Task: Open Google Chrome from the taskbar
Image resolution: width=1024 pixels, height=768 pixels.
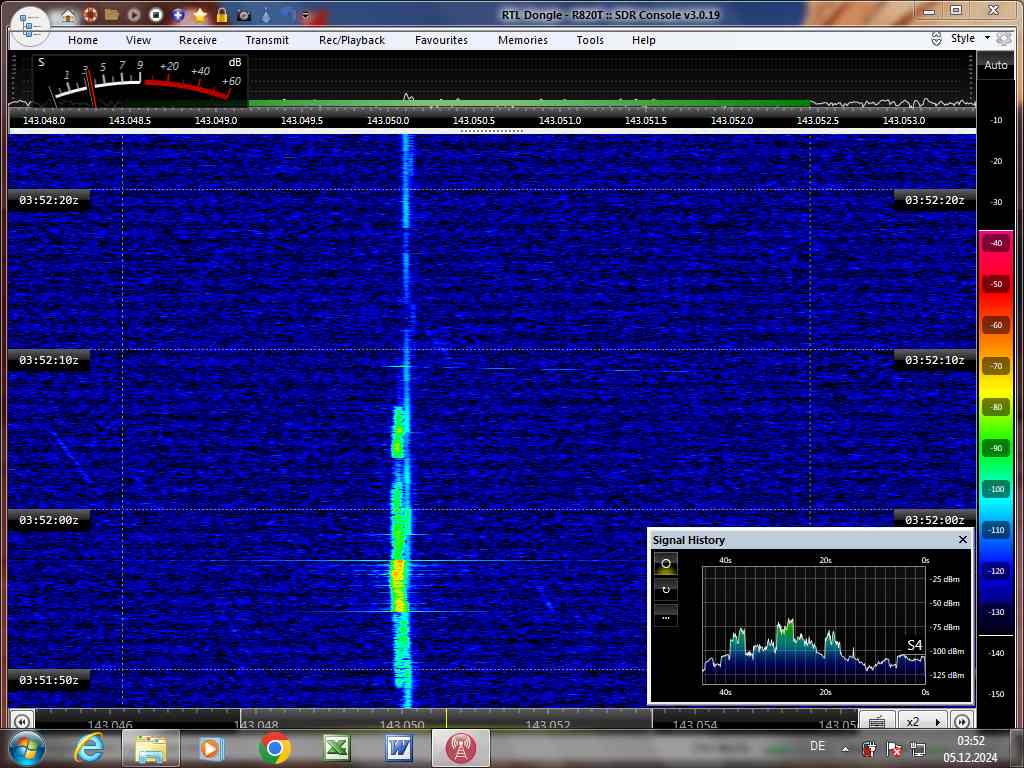Action: (274, 748)
